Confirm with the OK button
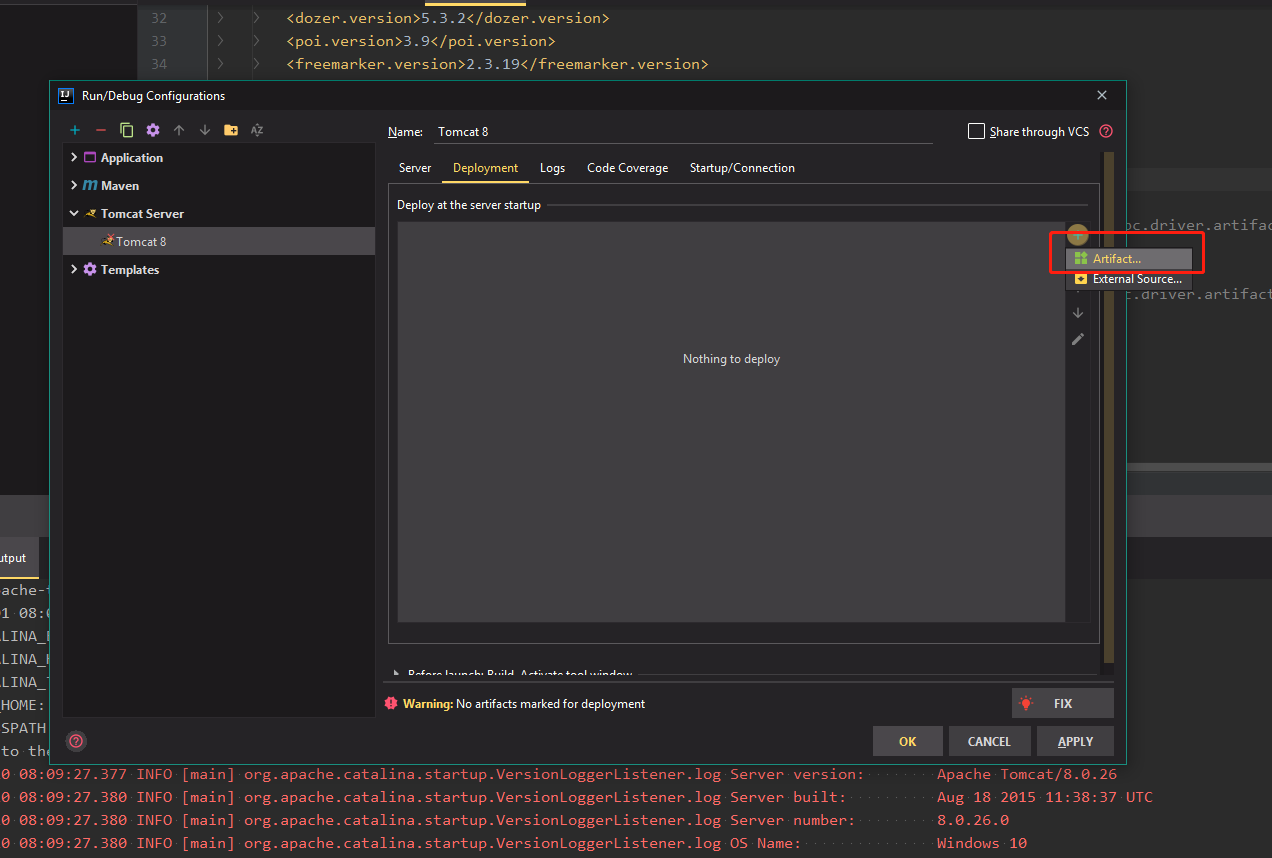The height and width of the screenshot is (858, 1272). [907, 741]
